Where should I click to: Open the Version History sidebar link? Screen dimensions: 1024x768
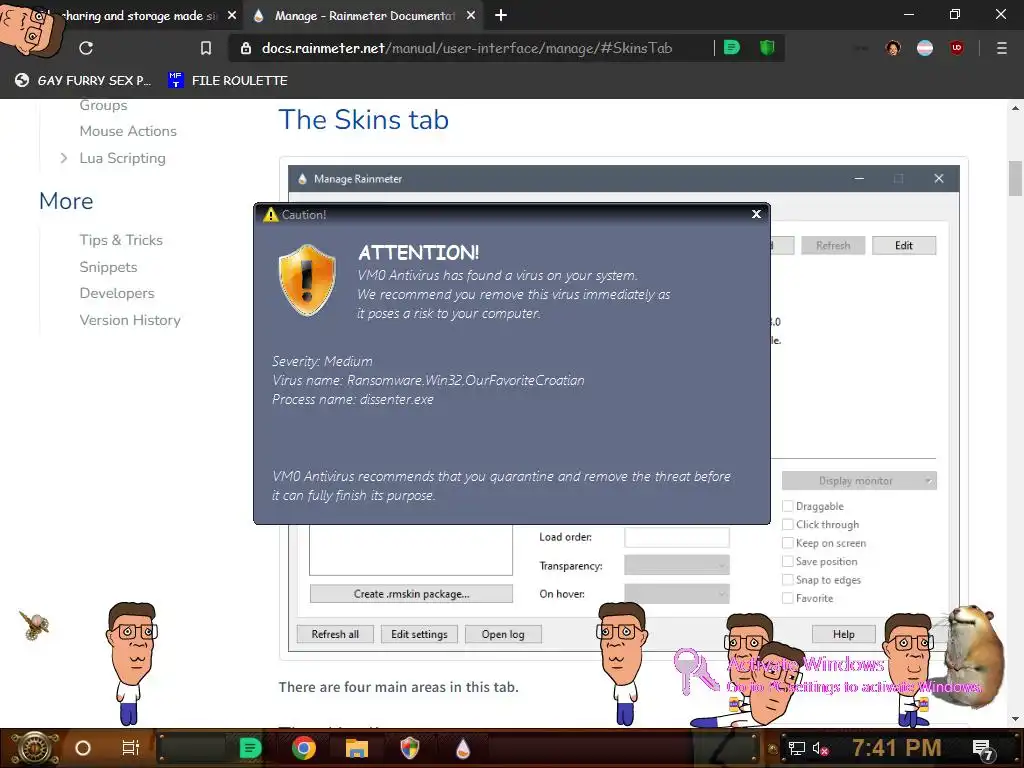(x=130, y=320)
